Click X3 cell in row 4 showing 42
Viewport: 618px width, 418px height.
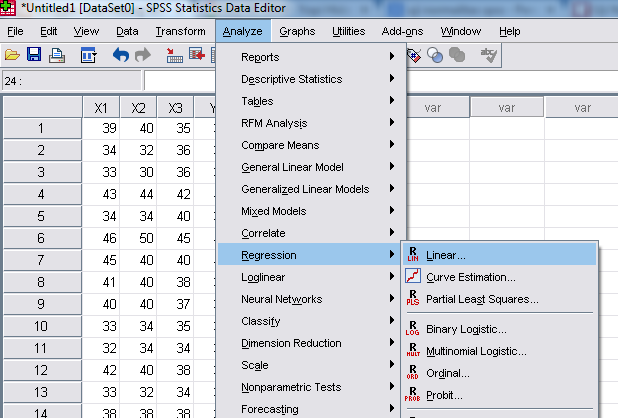(x=175, y=194)
